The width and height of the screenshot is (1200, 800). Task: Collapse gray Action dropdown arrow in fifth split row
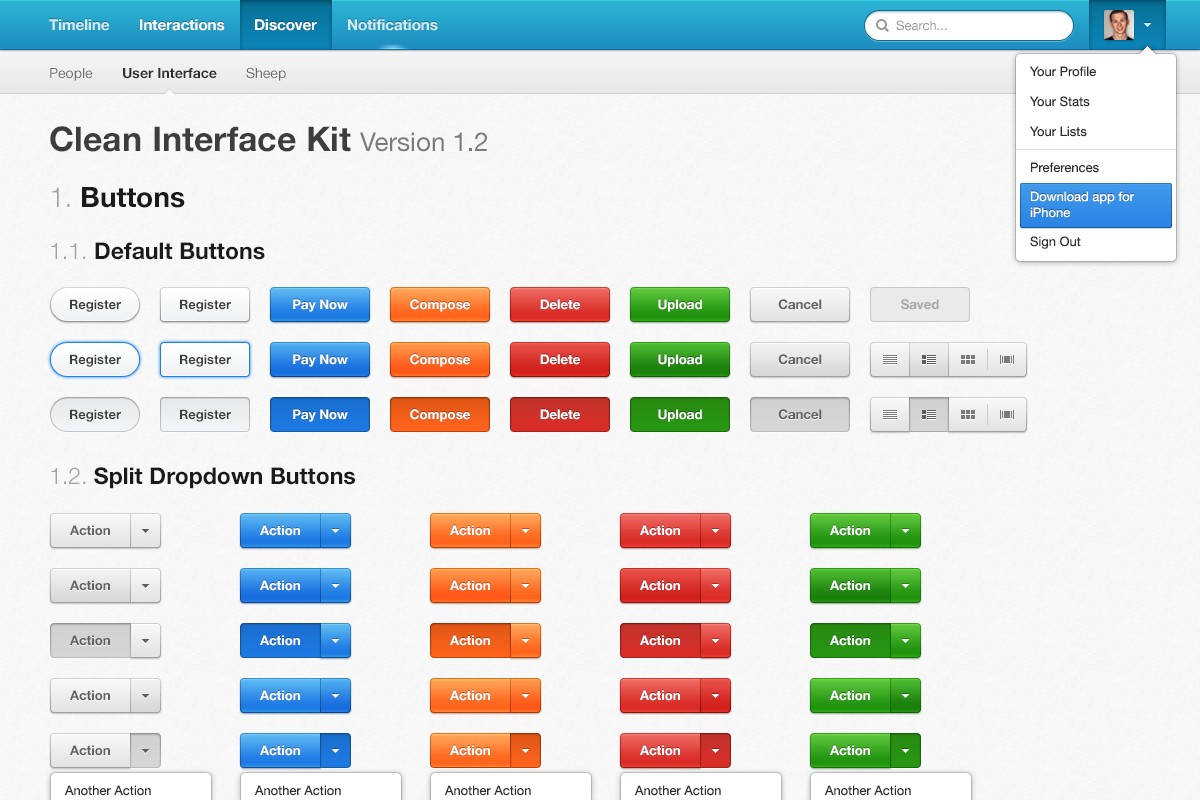point(145,751)
